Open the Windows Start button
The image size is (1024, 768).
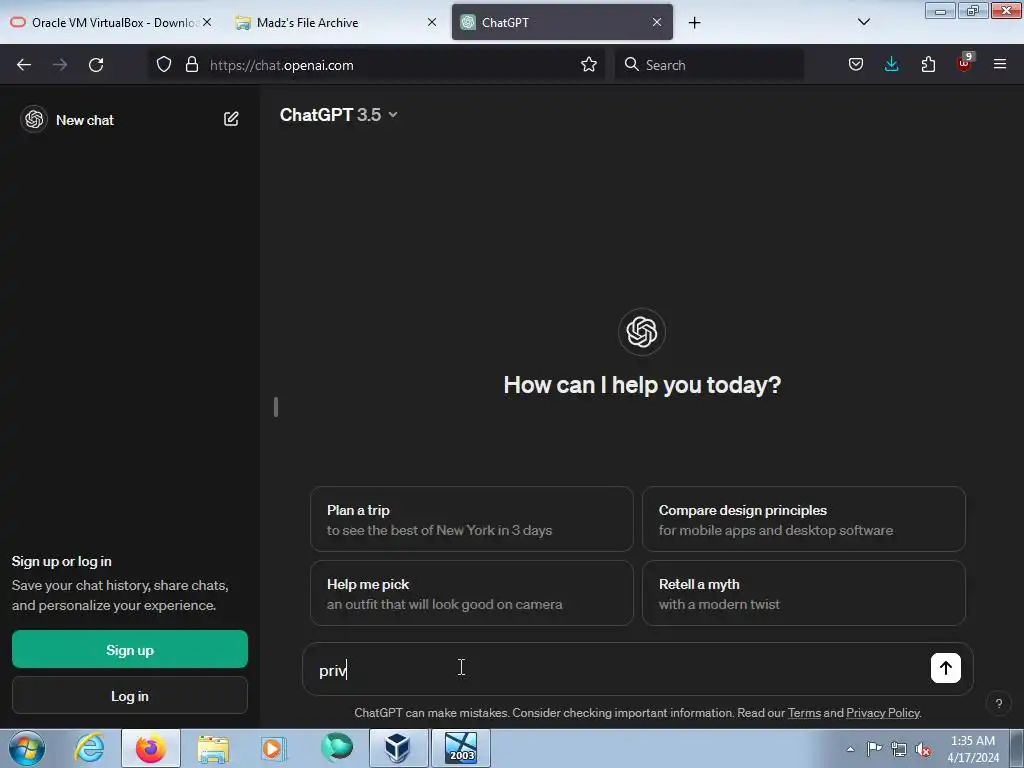coord(27,748)
